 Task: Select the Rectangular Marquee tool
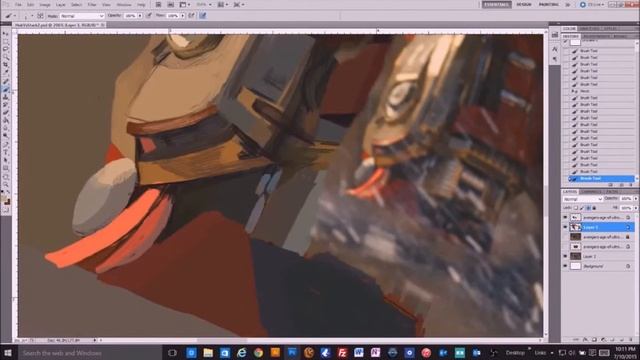[x=6, y=41]
